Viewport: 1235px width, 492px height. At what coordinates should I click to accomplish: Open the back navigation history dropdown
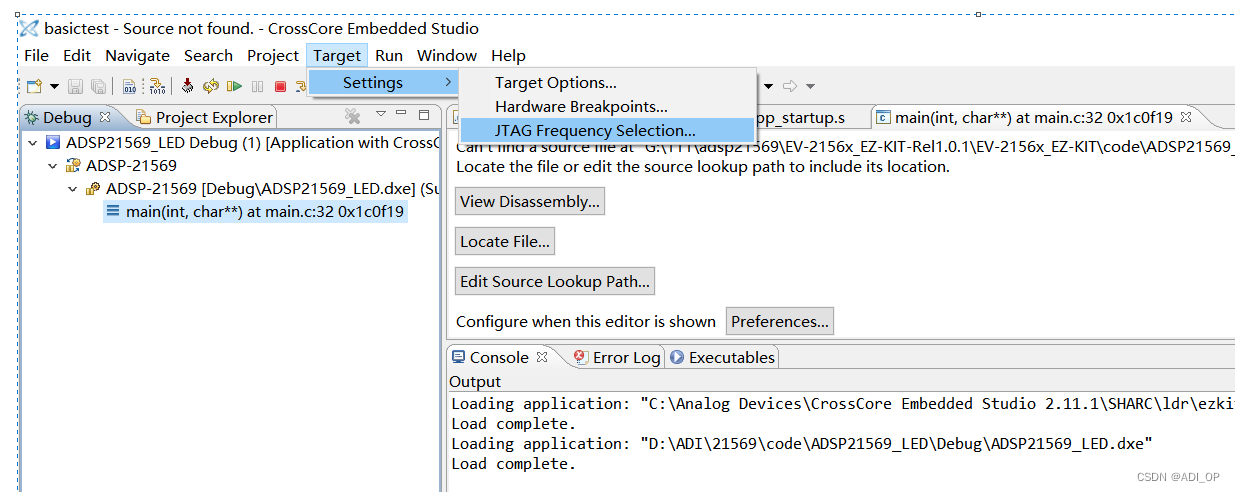[x=769, y=87]
